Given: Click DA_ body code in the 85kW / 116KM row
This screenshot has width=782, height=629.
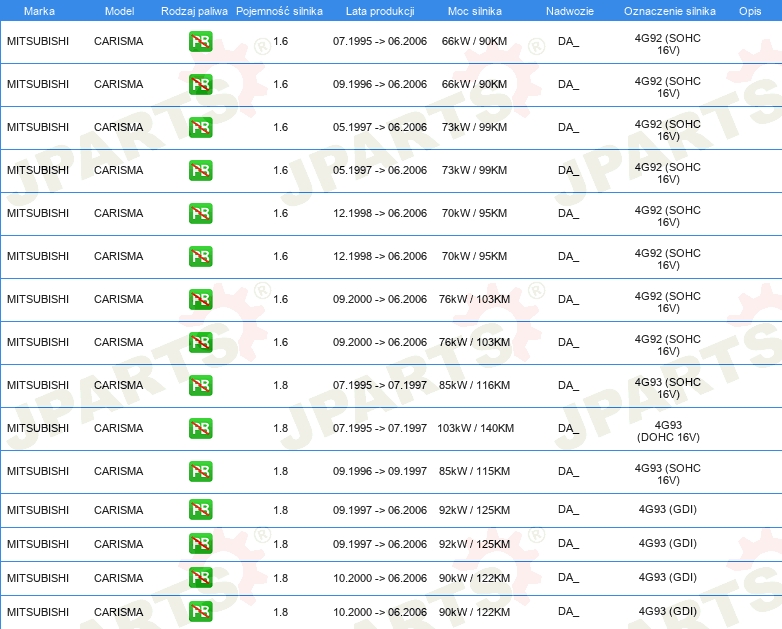Looking at the screenshot, I should click(569, 386).
